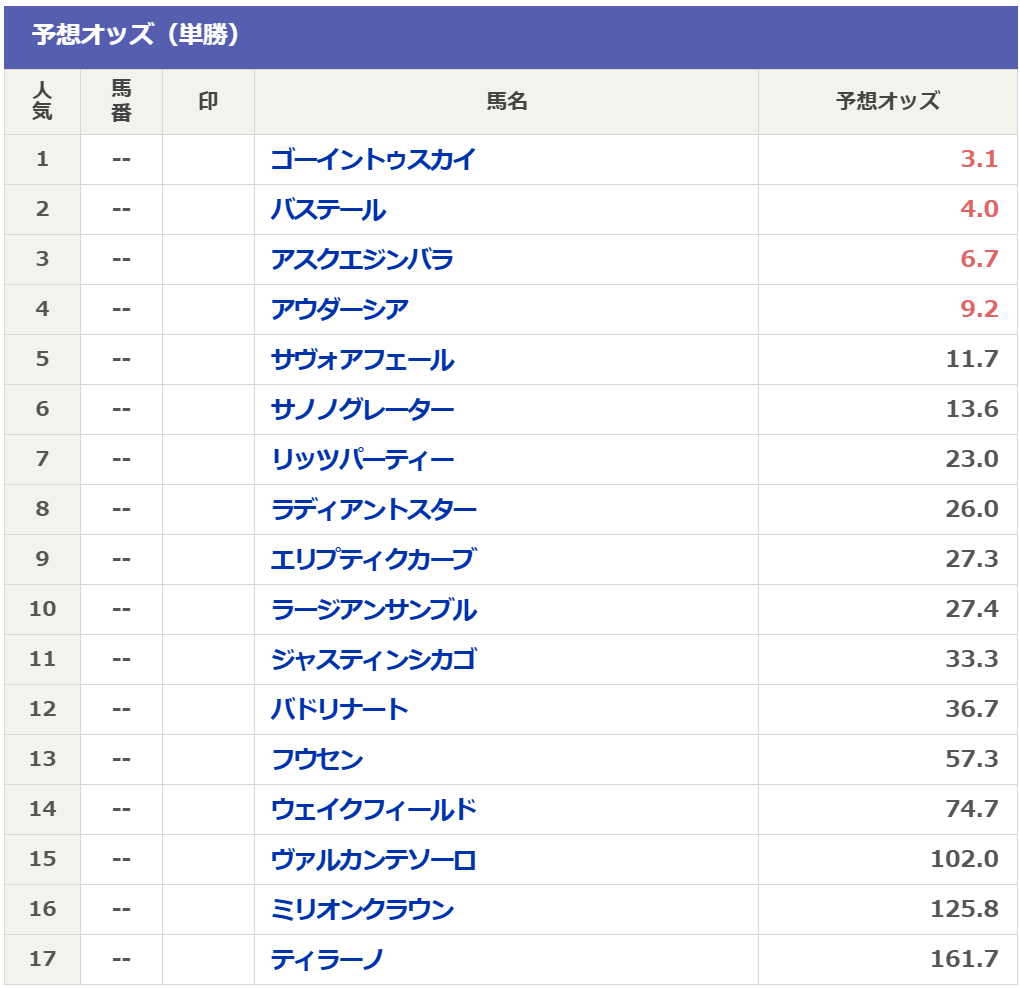Image resolution: width=1020 pixels, height=988 pixels.
Task: Click the ミリオンクラウン link
Action: (x=362, y=909)
